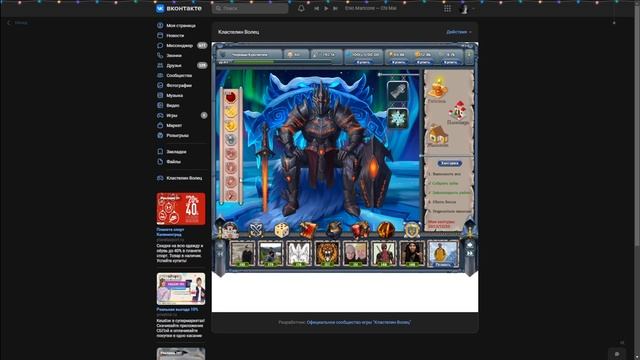640x360 pixels.
Task: Open the red scroll icon
Action: [x=308, y=230]
